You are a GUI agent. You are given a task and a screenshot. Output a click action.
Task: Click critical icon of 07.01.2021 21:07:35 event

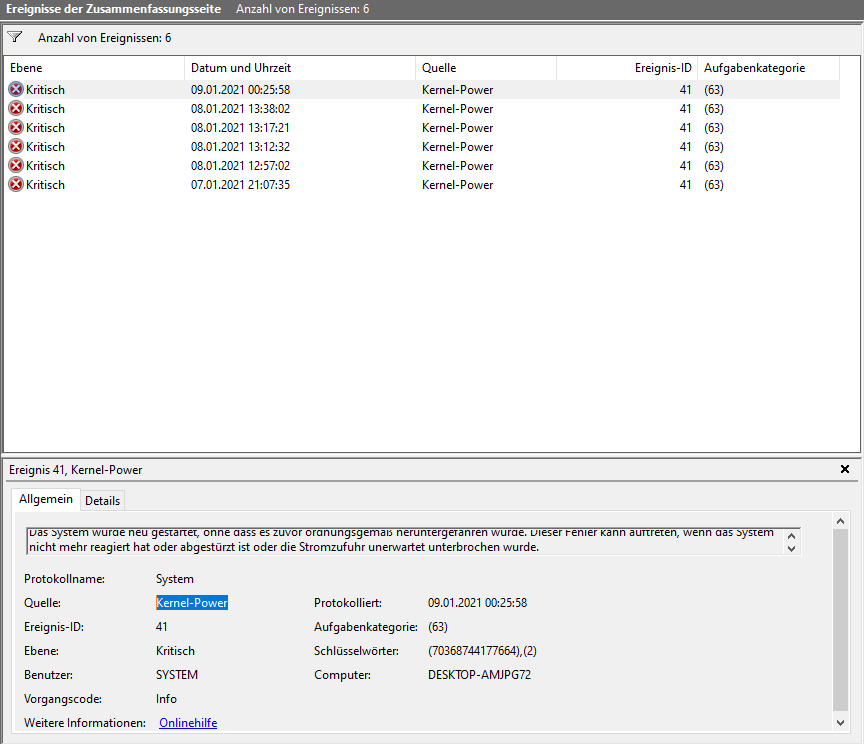click(x=16, y=185)
